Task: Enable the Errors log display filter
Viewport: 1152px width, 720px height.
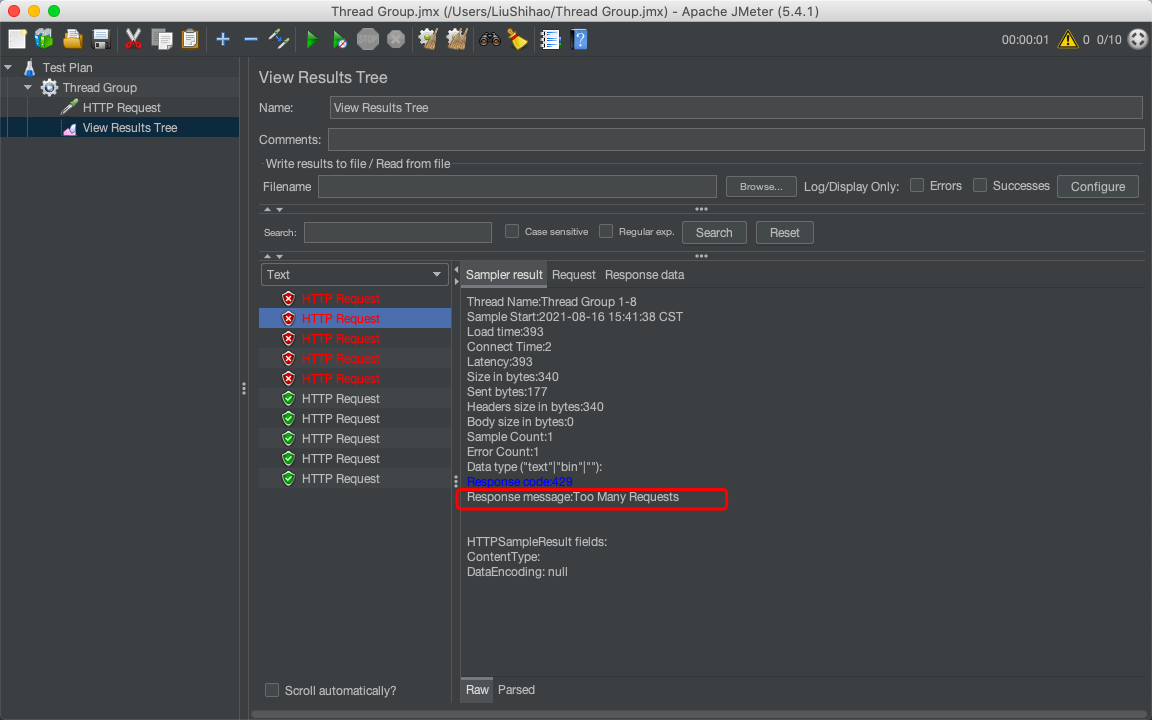Action: coord(917,185)
